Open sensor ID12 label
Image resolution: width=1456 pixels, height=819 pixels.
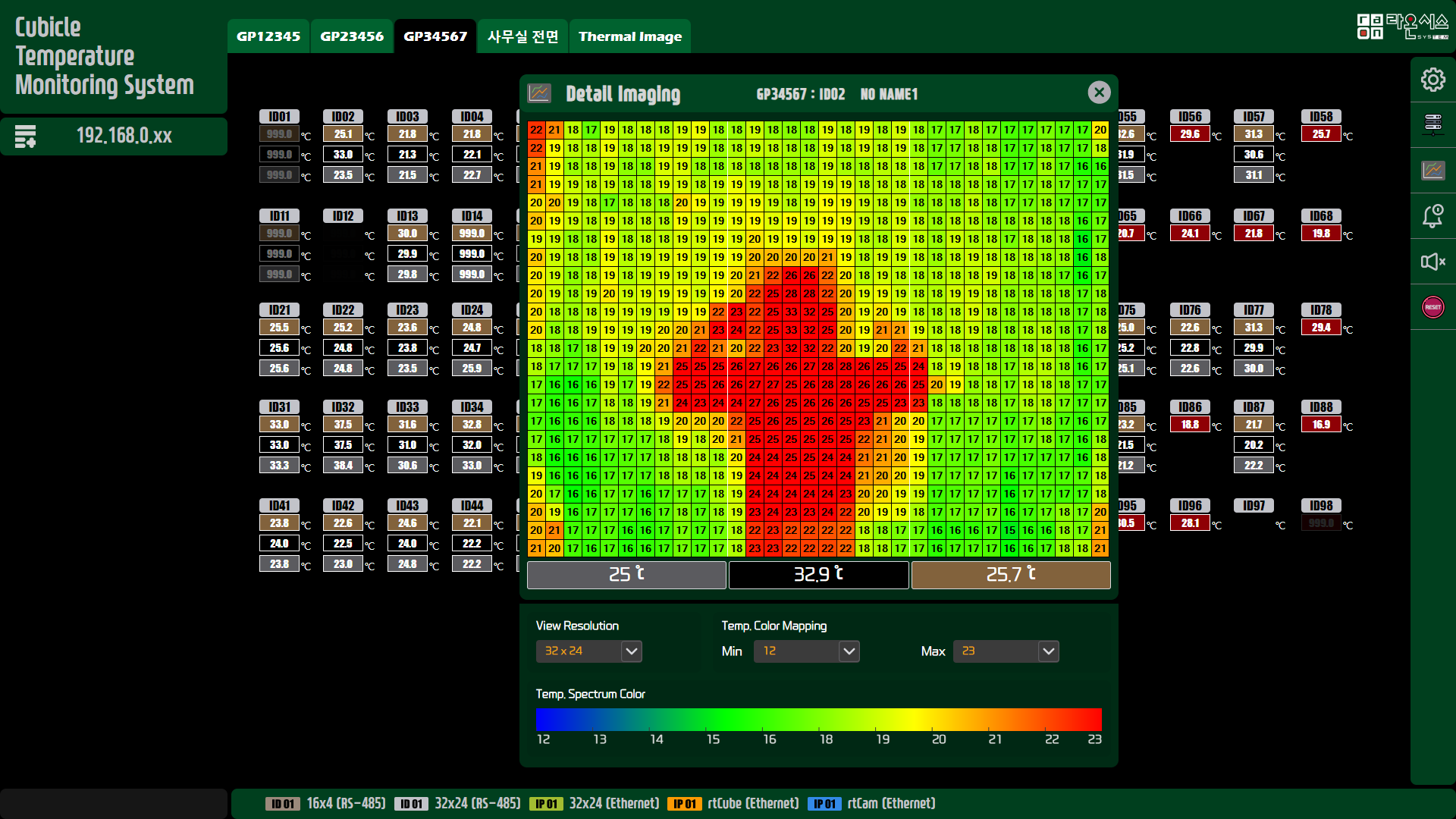(343, 215)
